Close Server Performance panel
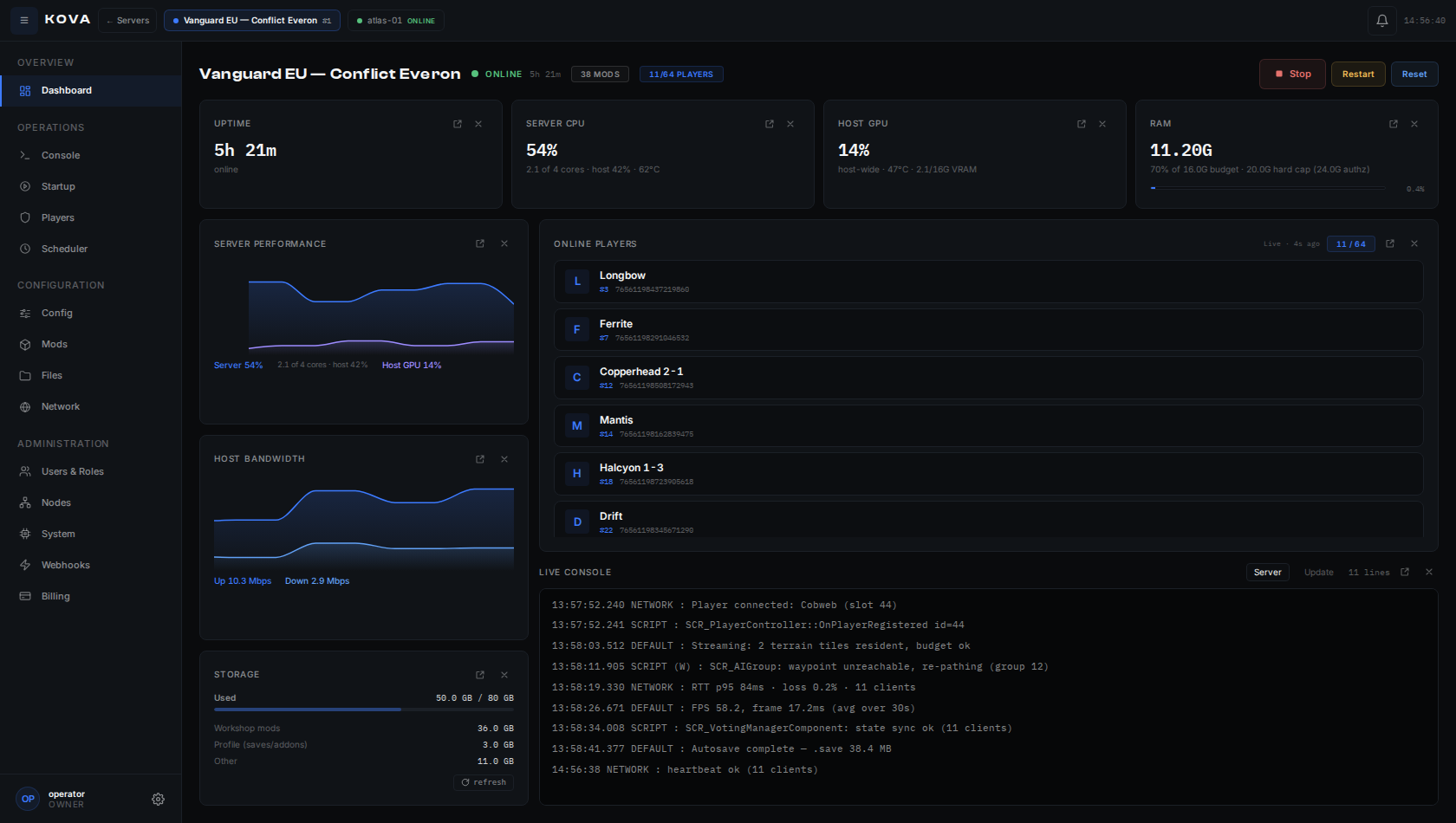The width and height of the screenshot is (1456, 823). click(504, 243)
